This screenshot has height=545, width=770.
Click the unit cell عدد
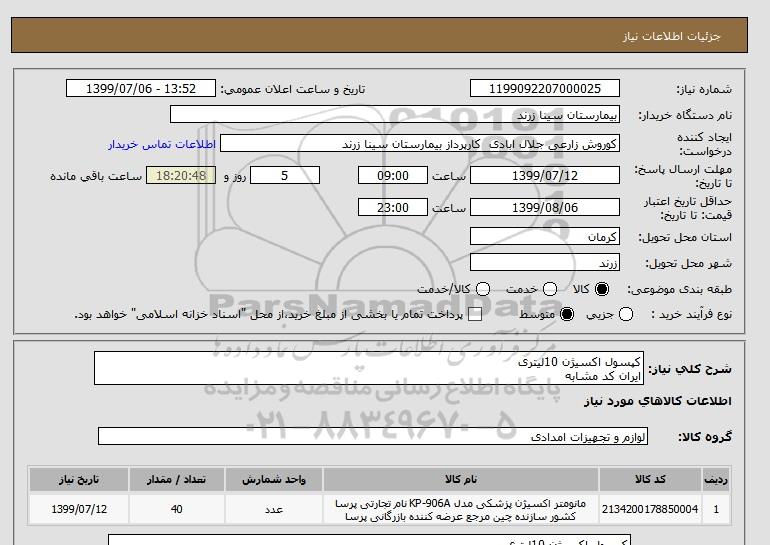274,509
